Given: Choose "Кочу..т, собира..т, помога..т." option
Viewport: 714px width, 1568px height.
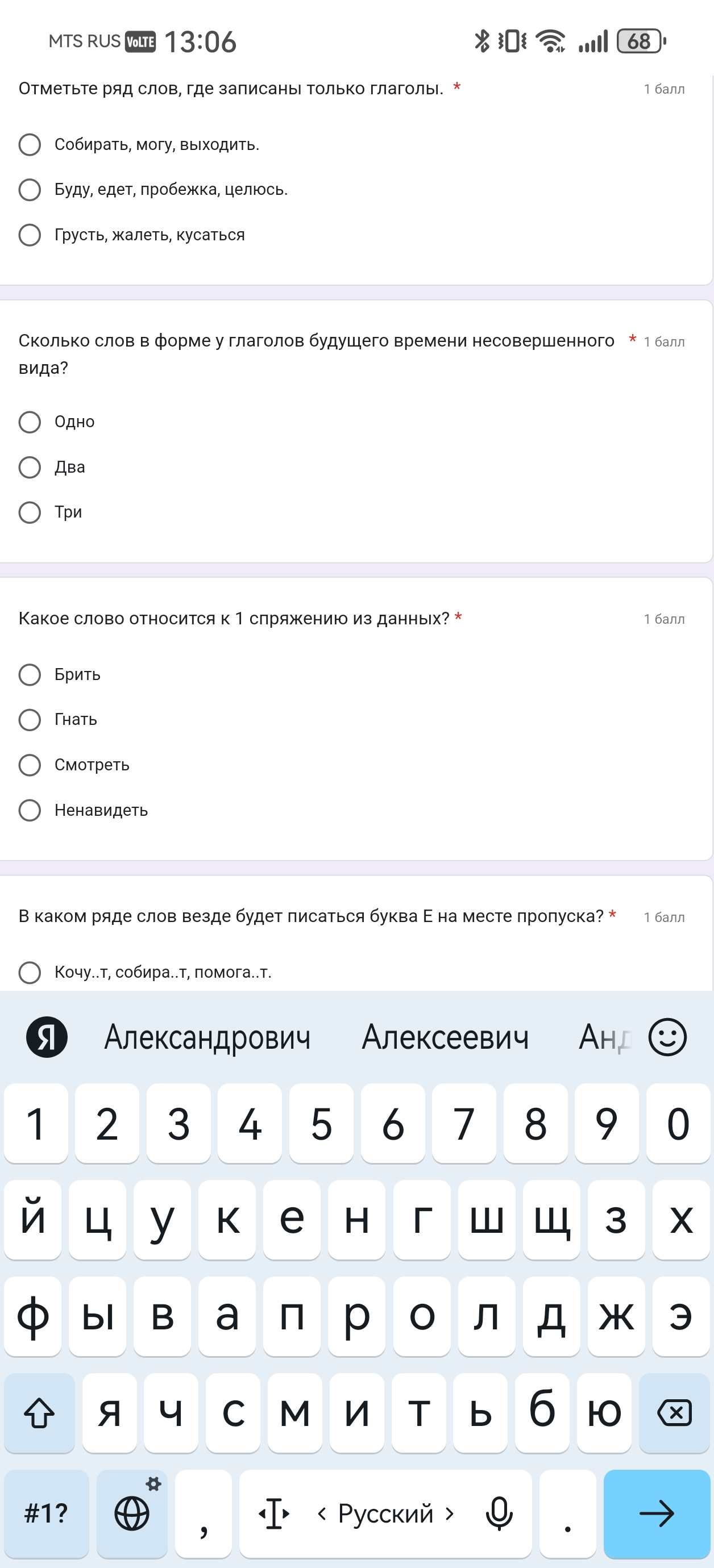Looking at the screenshot, I should pyautogui.click(x=30, y=972).
